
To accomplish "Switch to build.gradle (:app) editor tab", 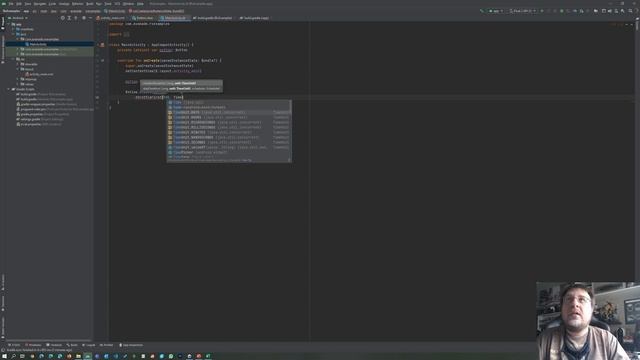I will (255, 18).
